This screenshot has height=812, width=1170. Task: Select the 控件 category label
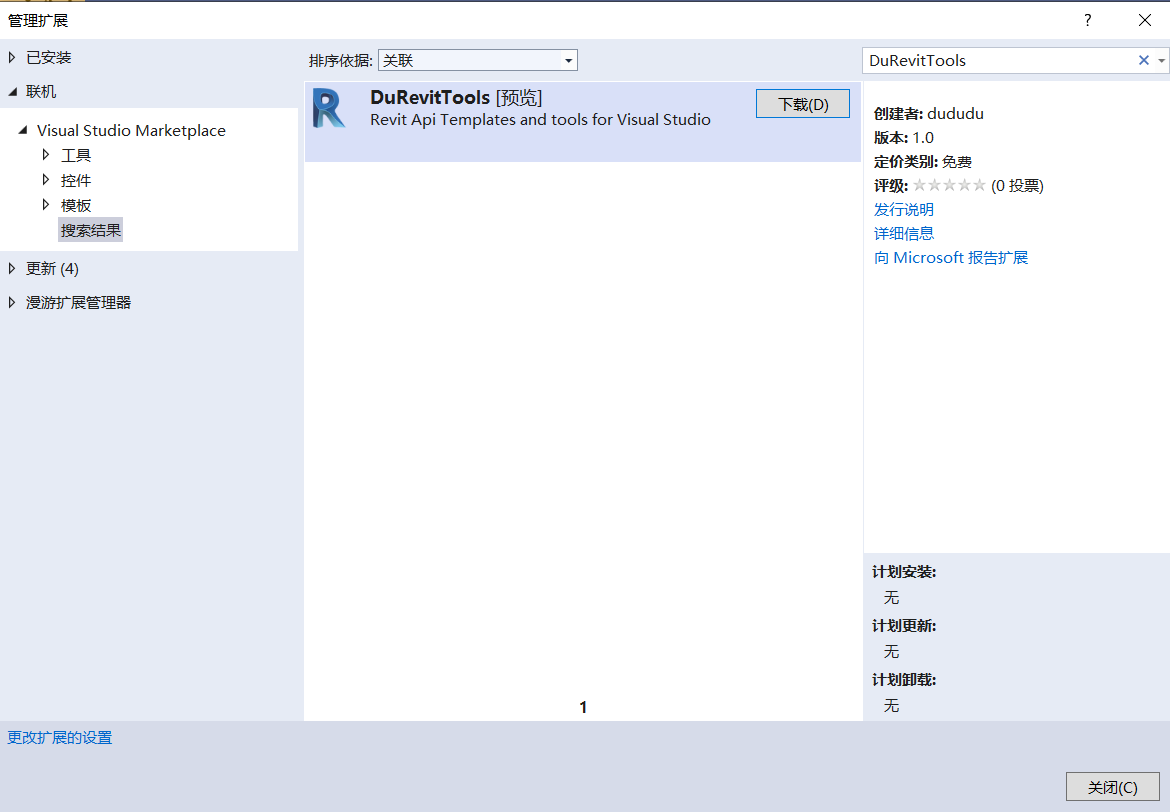(x=76, y=181)
